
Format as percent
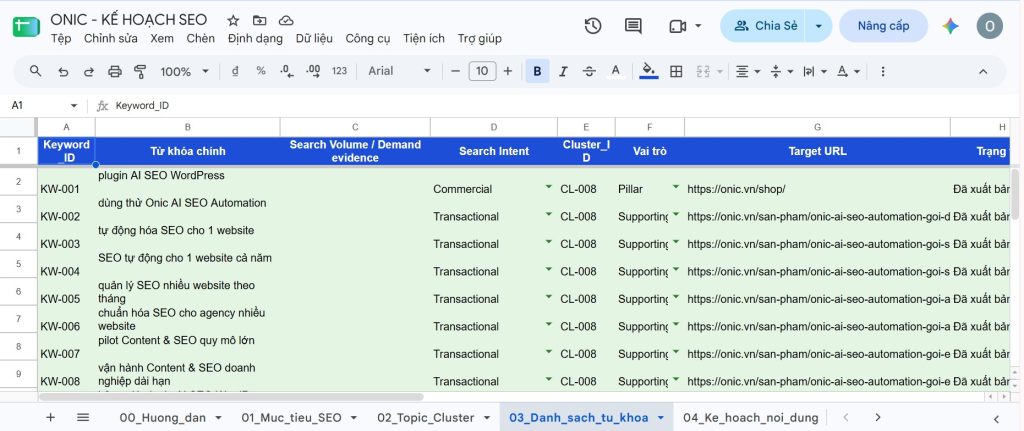261,71
